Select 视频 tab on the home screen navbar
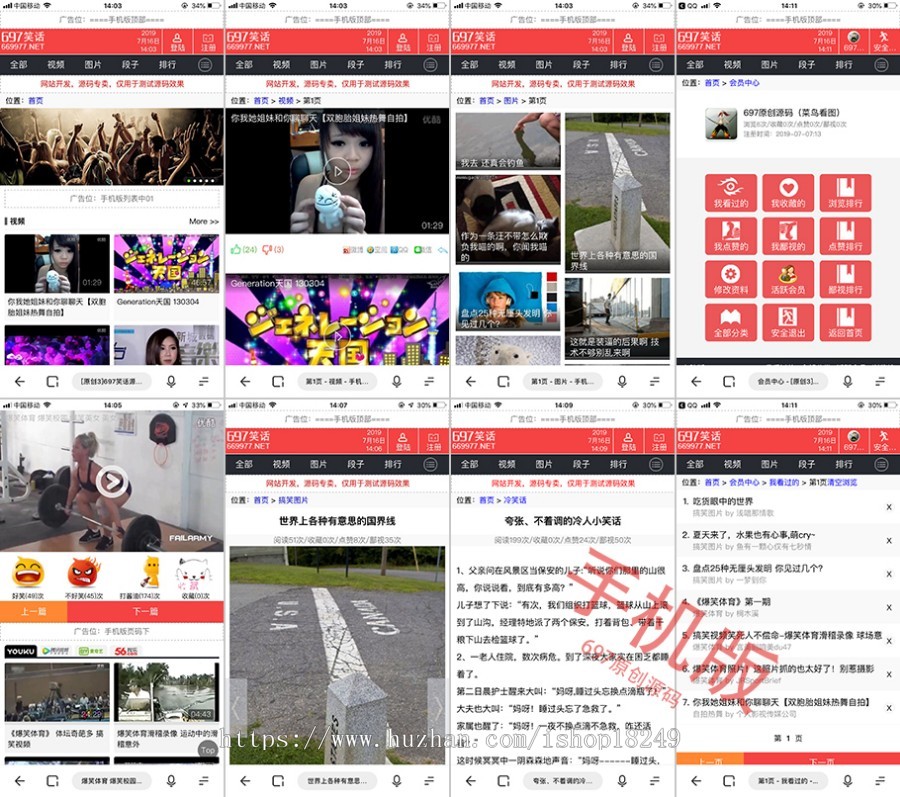This screenshot has width=900, height=797. click(x=56, y=64)
